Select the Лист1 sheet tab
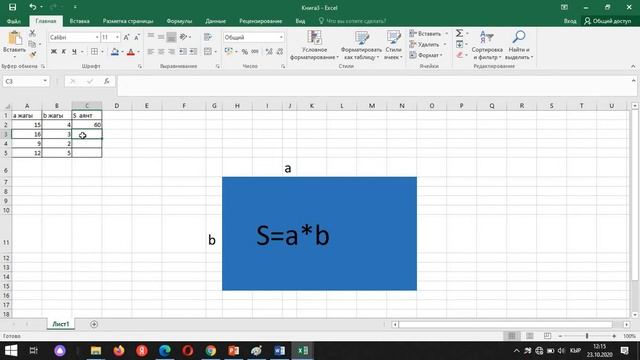The width and height of the screenshot is (640, 360). click(x=61, y=324)
